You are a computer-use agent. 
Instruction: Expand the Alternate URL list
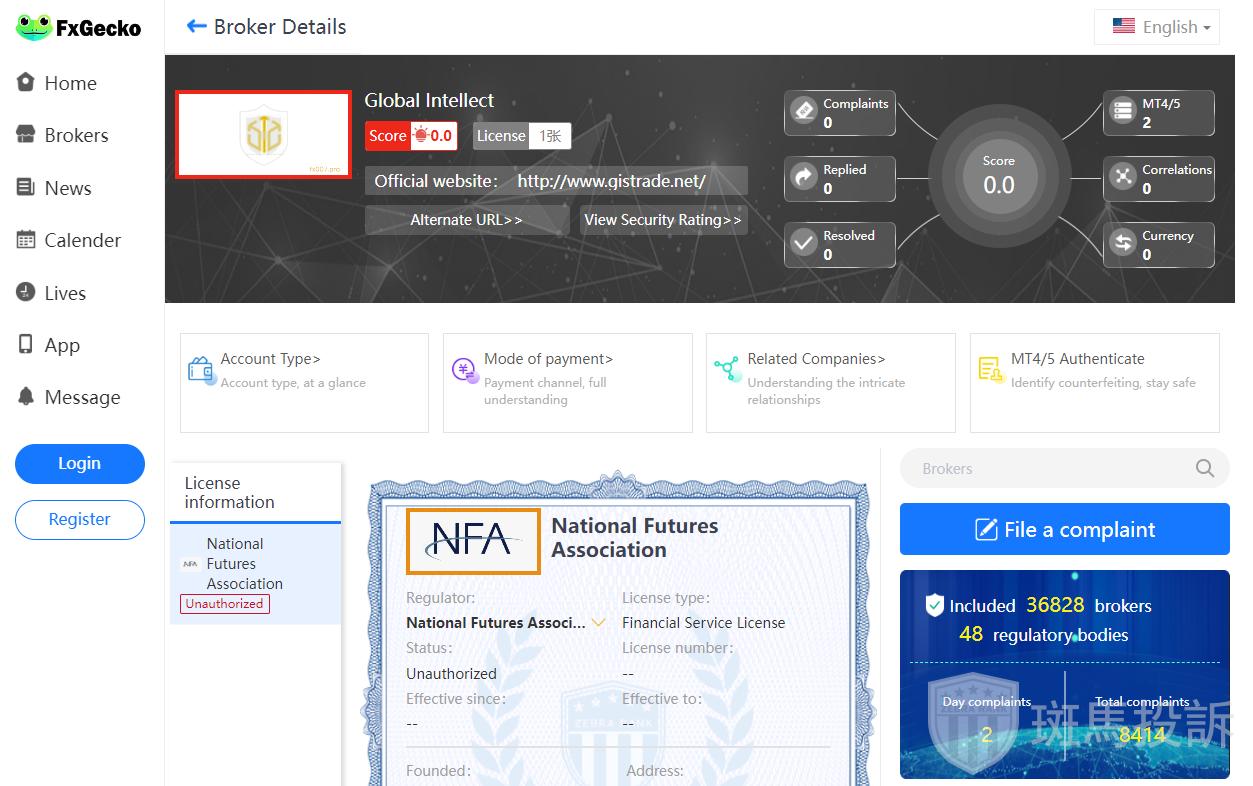(466, 220)
